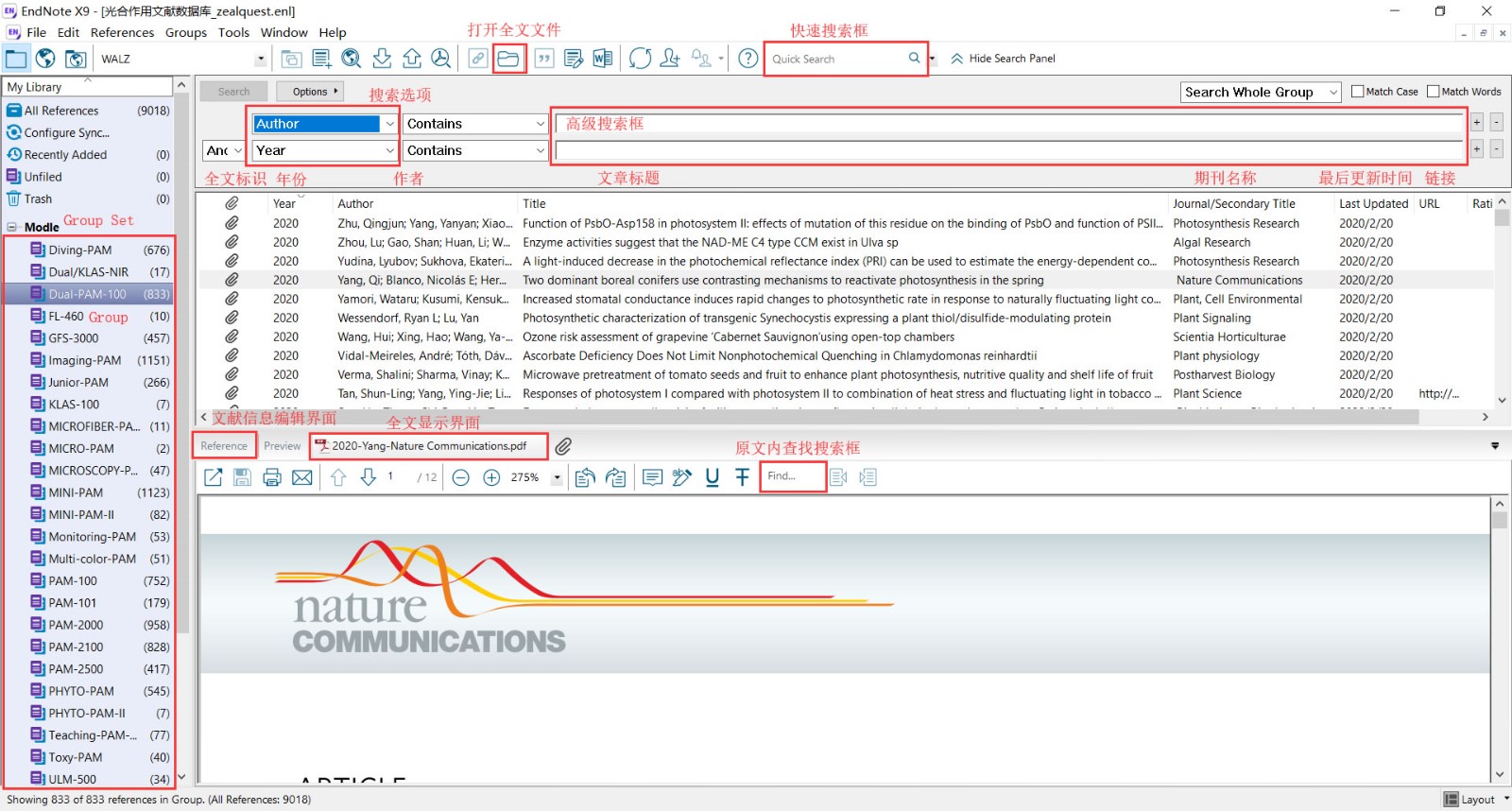Select the PDF underline text tool
This screenshot has height=811, width=1512.
[x=713, y=477]
